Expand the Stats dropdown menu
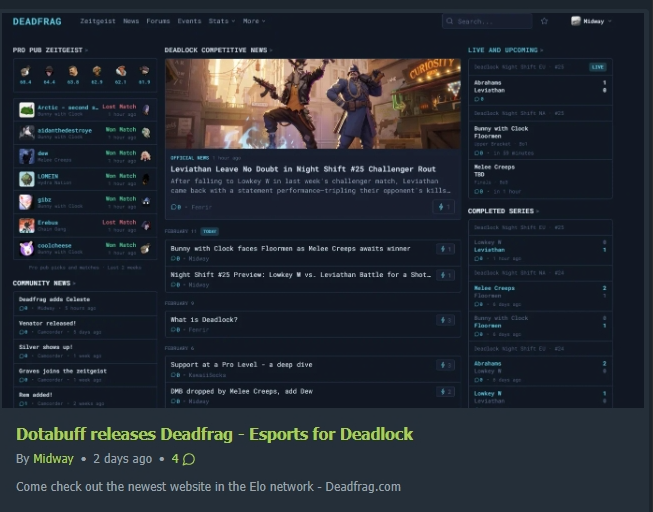 point(222,21)
